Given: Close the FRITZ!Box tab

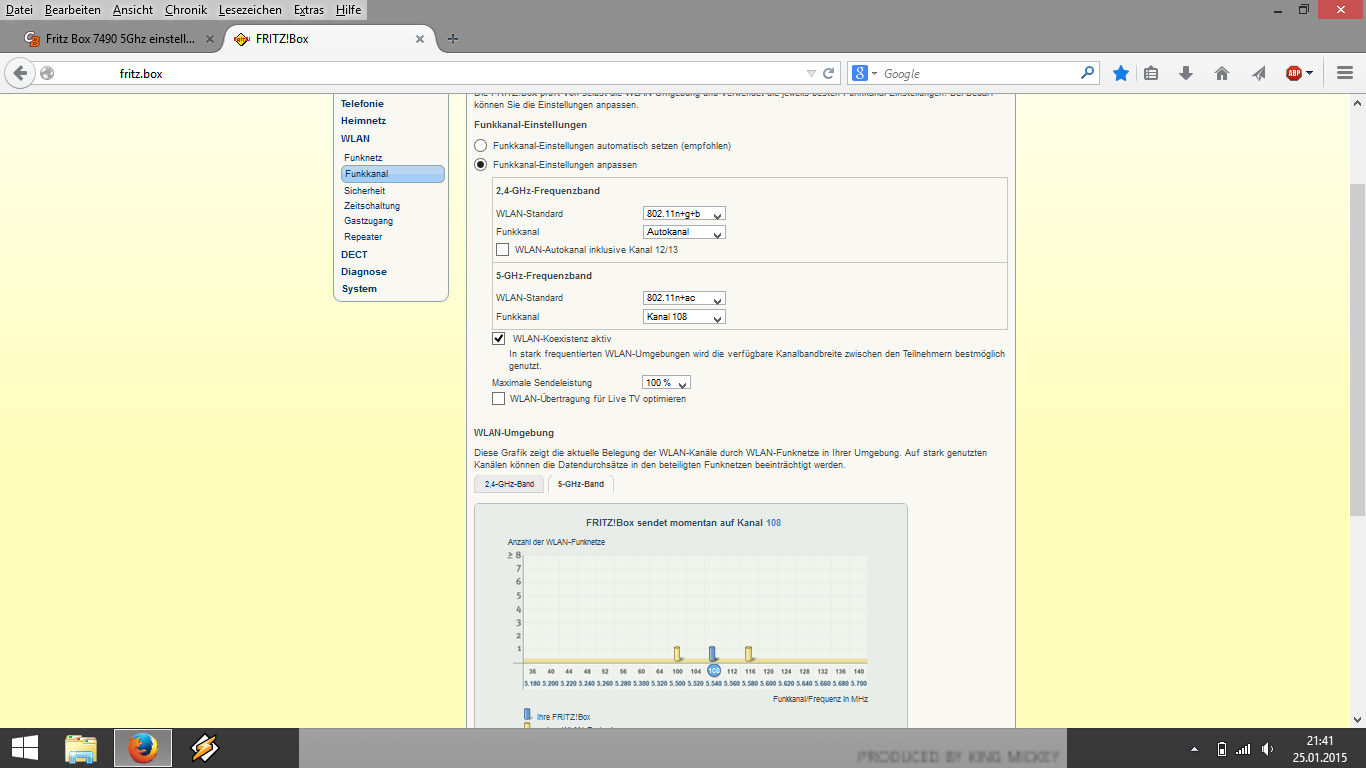Looking at the screenshot, I should point(420,39).
